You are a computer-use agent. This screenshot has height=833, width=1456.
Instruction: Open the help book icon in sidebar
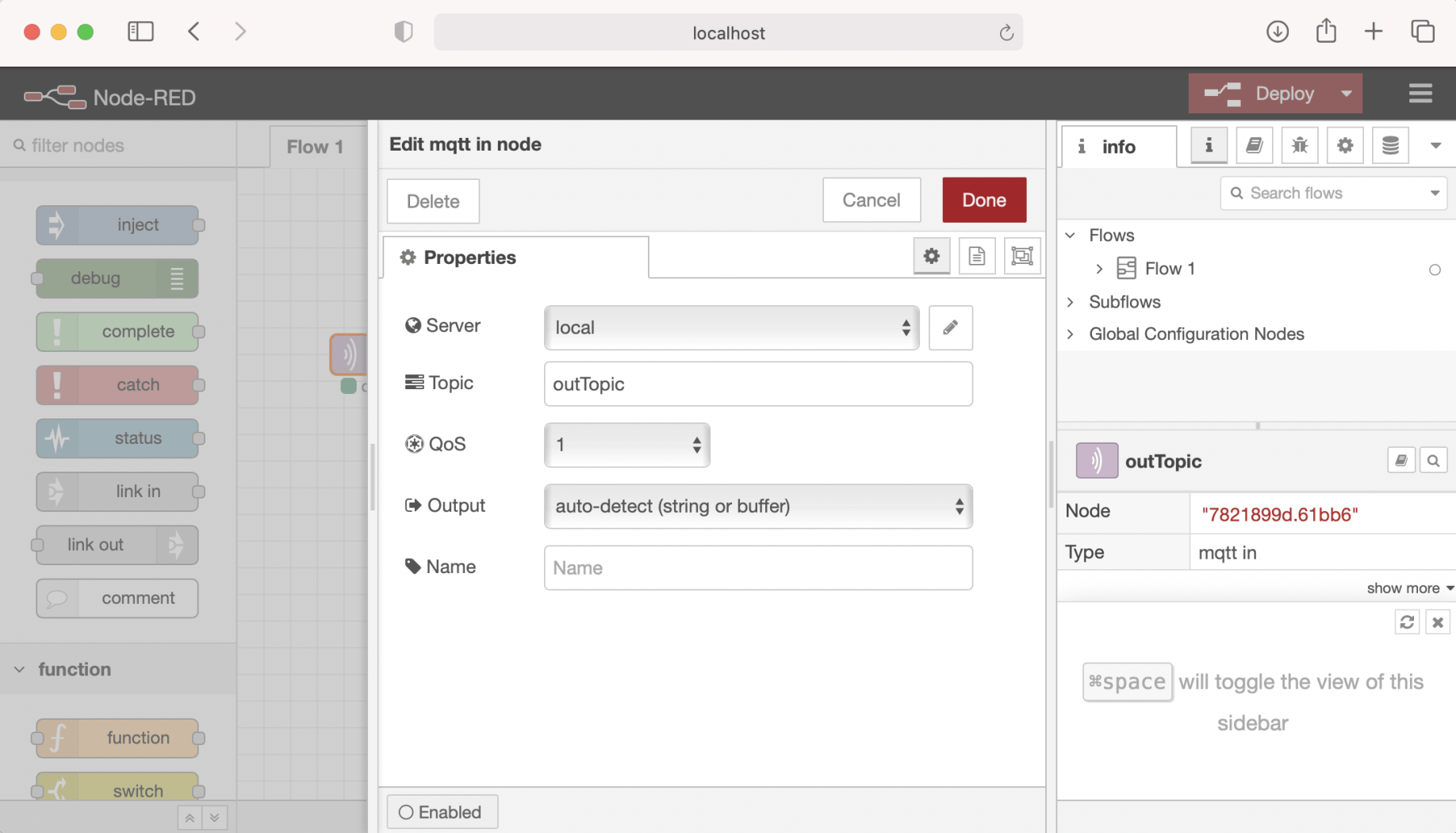tap(1254, 146)
